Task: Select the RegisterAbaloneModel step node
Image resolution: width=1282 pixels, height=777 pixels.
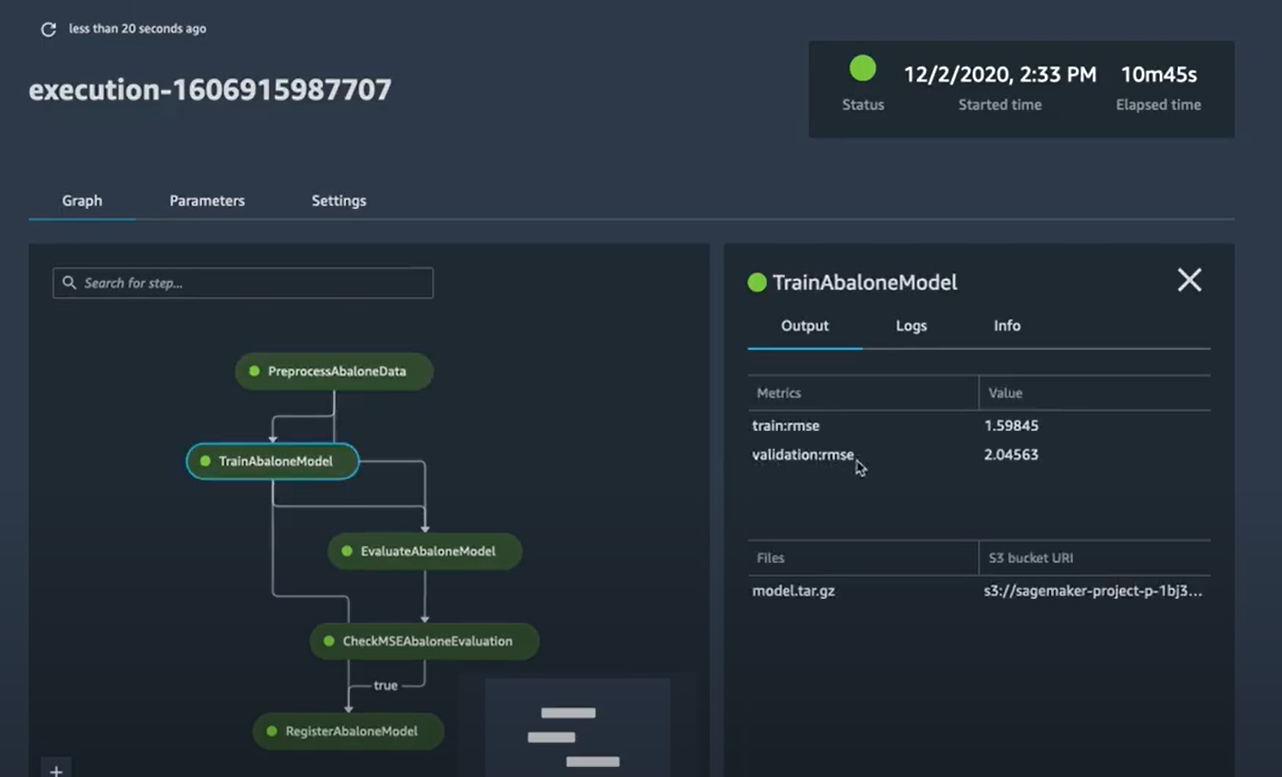Action: point(350,731)
